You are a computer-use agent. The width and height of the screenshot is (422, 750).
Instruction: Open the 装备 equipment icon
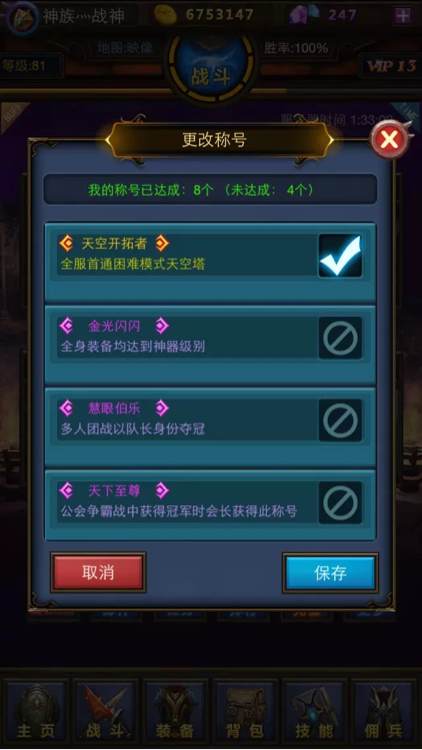tap(176, 712)
